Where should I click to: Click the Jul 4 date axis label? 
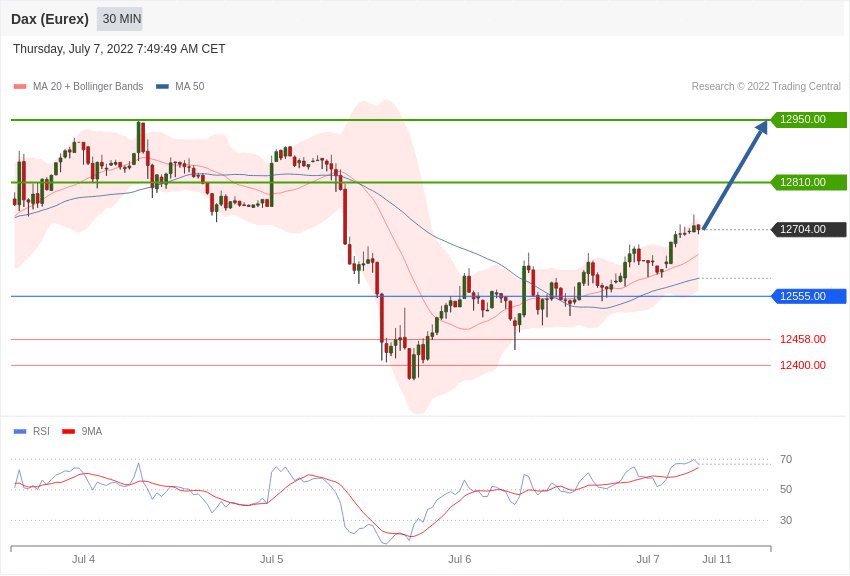(x=83, y=559)
